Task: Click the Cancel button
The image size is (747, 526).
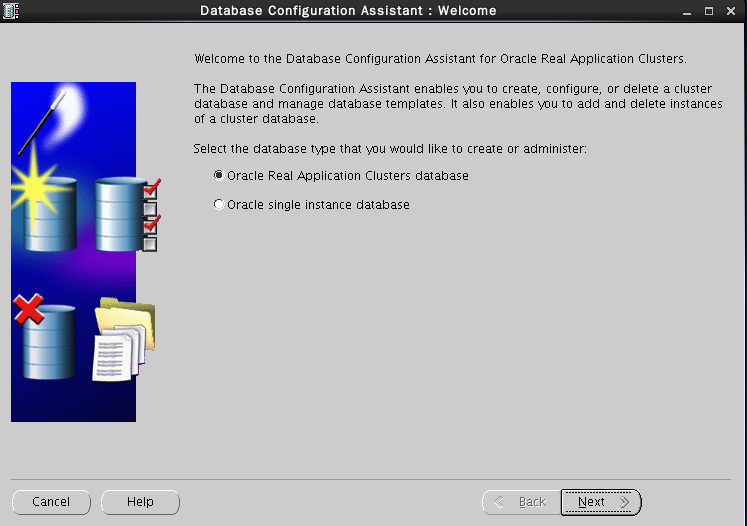Action: tap(51, 502)
